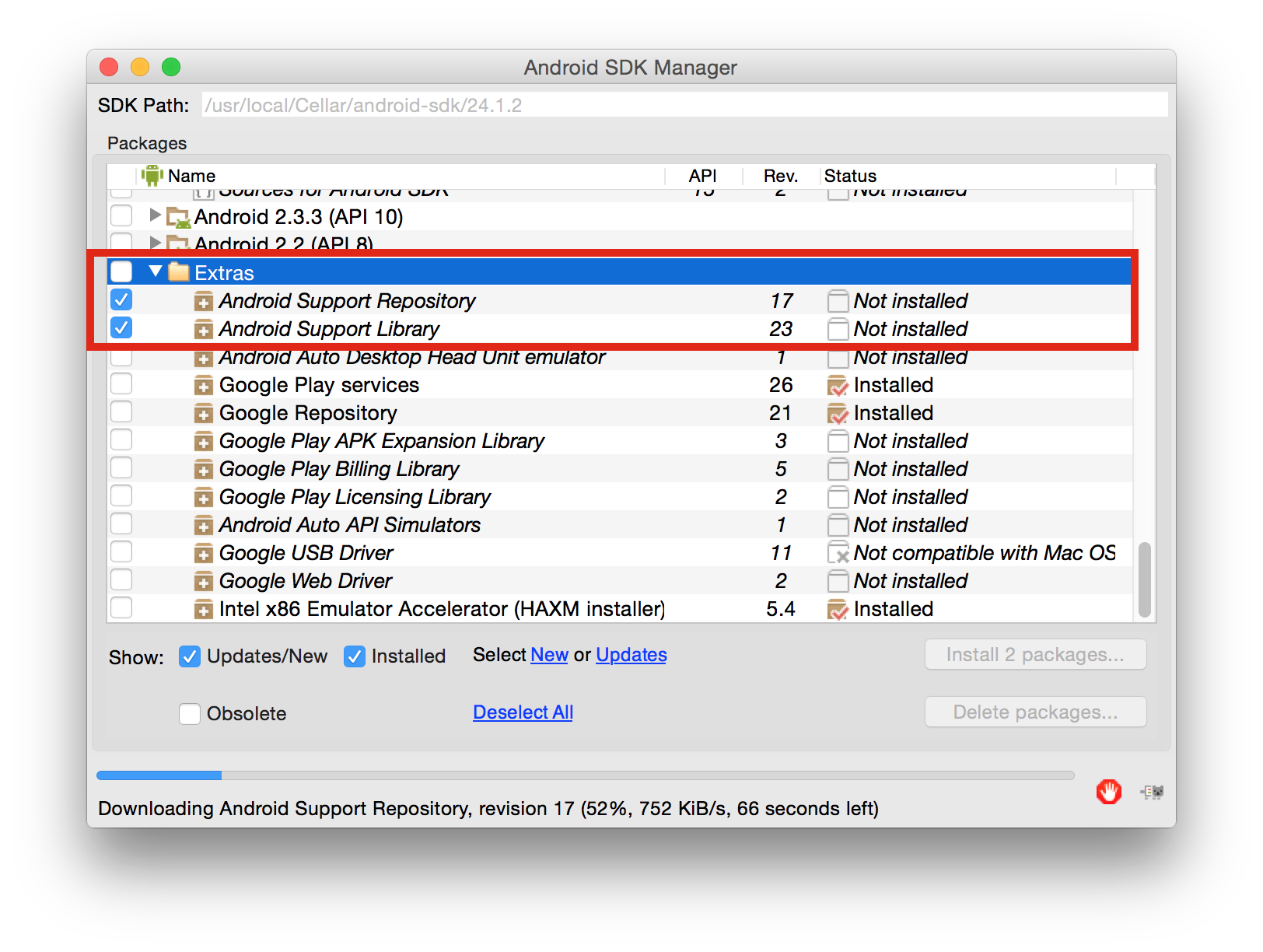Click the Android 2.3.3 (API 10) folder icon
1263x952 pixels.
[179, 217]
